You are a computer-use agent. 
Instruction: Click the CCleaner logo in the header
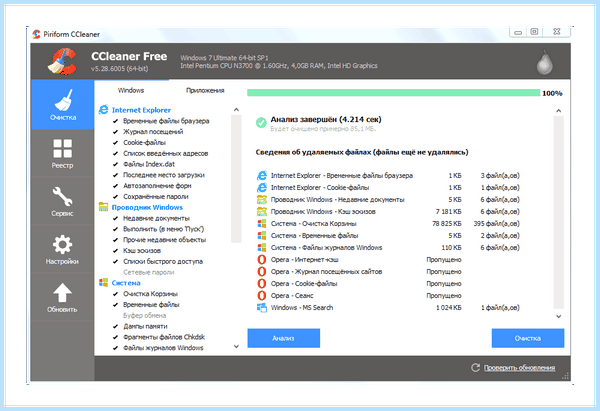pos(62,61)
